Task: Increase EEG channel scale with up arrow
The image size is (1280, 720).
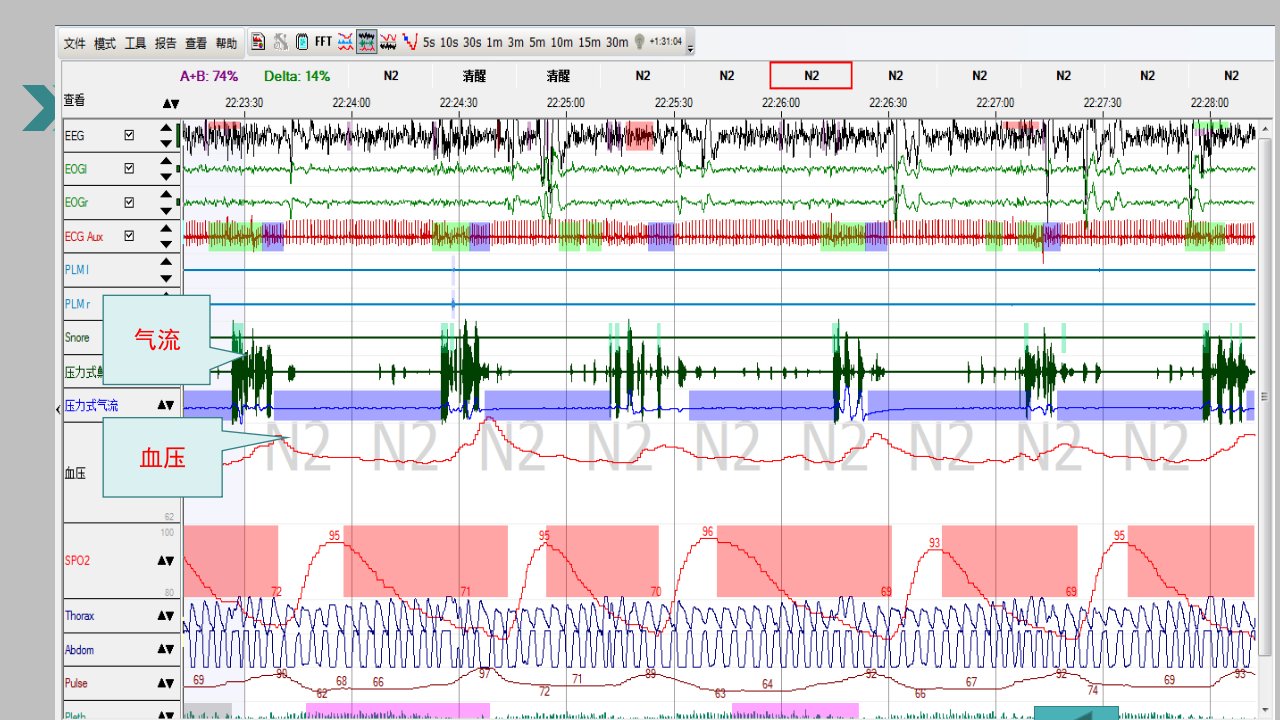Action: pos(166,128)
